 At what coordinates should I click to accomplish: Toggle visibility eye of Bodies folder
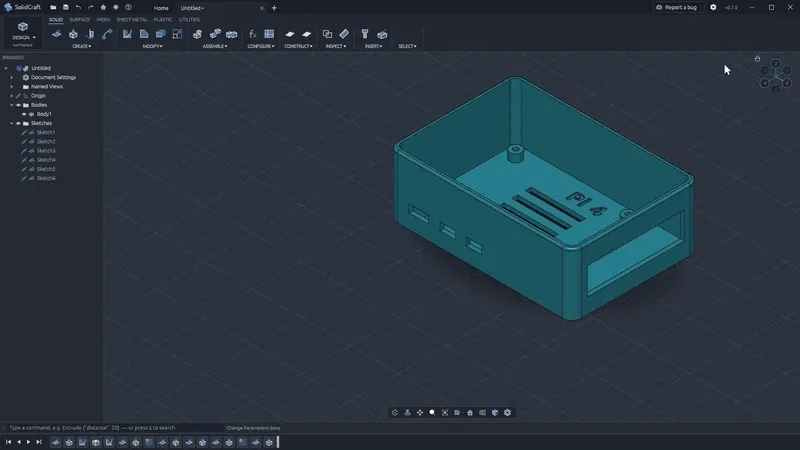pyautogui.click(x=18, y=105)
